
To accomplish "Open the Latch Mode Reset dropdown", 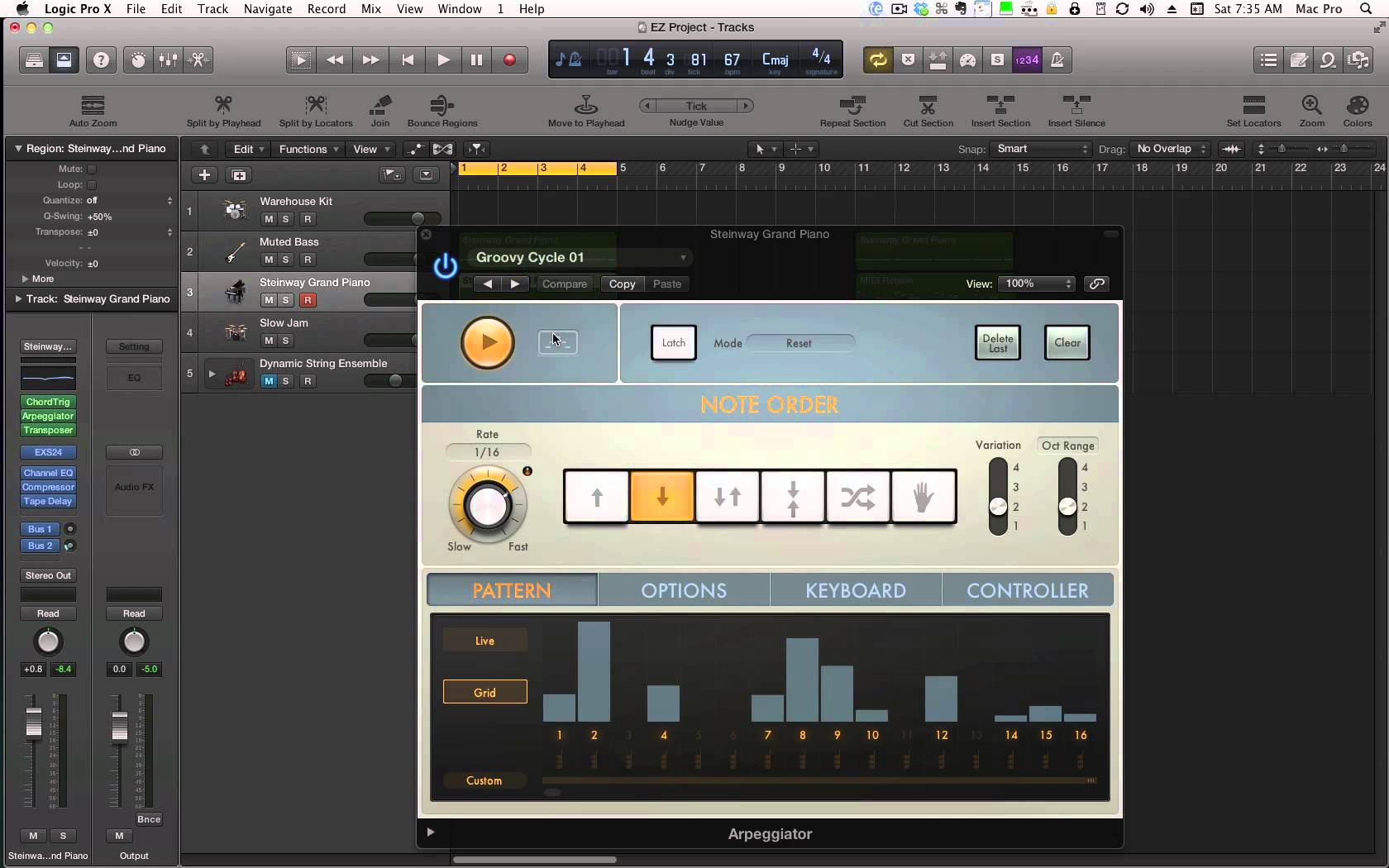I will click(x=800, y=343).
